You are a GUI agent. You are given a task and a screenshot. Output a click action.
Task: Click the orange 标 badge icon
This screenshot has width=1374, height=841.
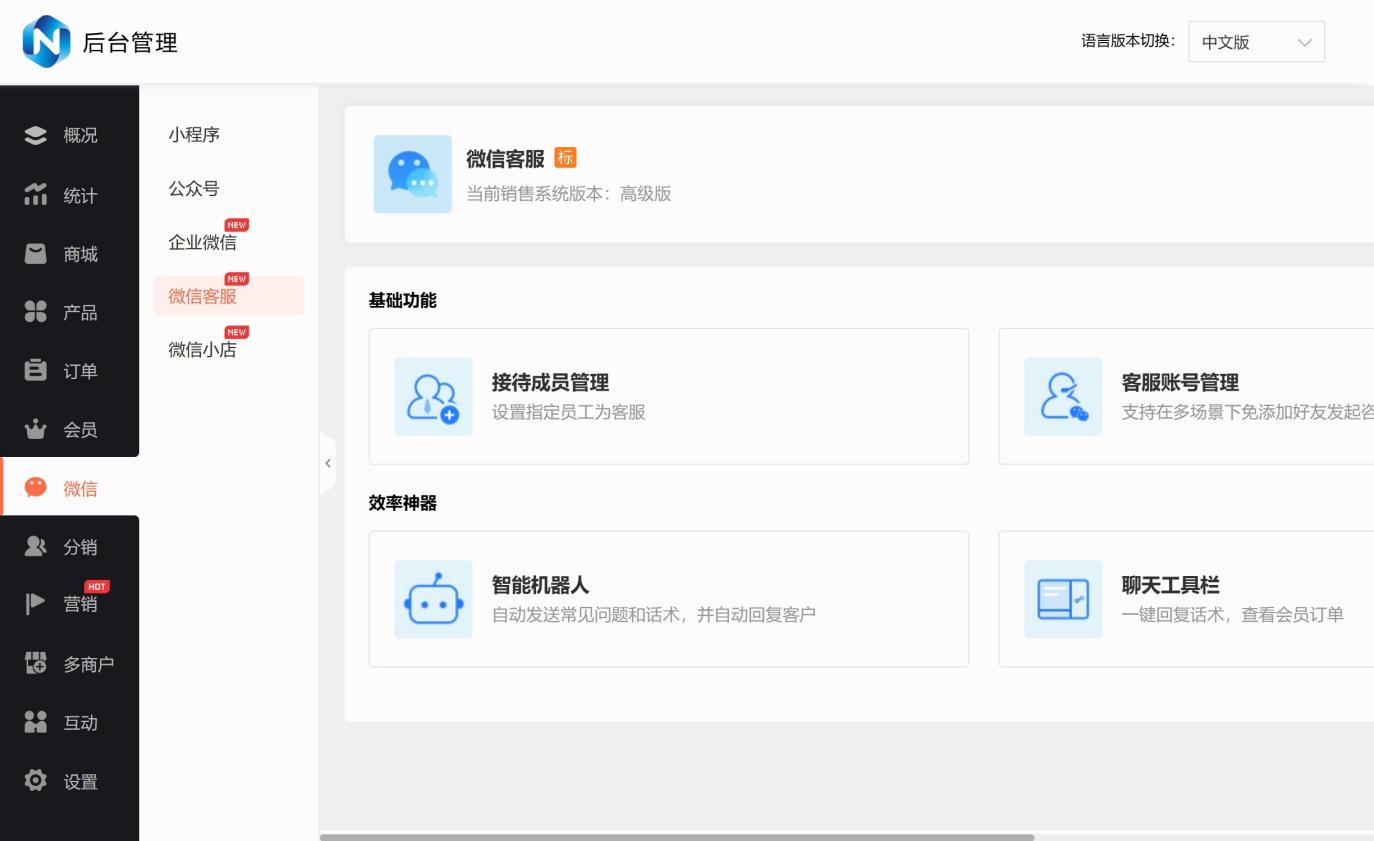point(565,158)
